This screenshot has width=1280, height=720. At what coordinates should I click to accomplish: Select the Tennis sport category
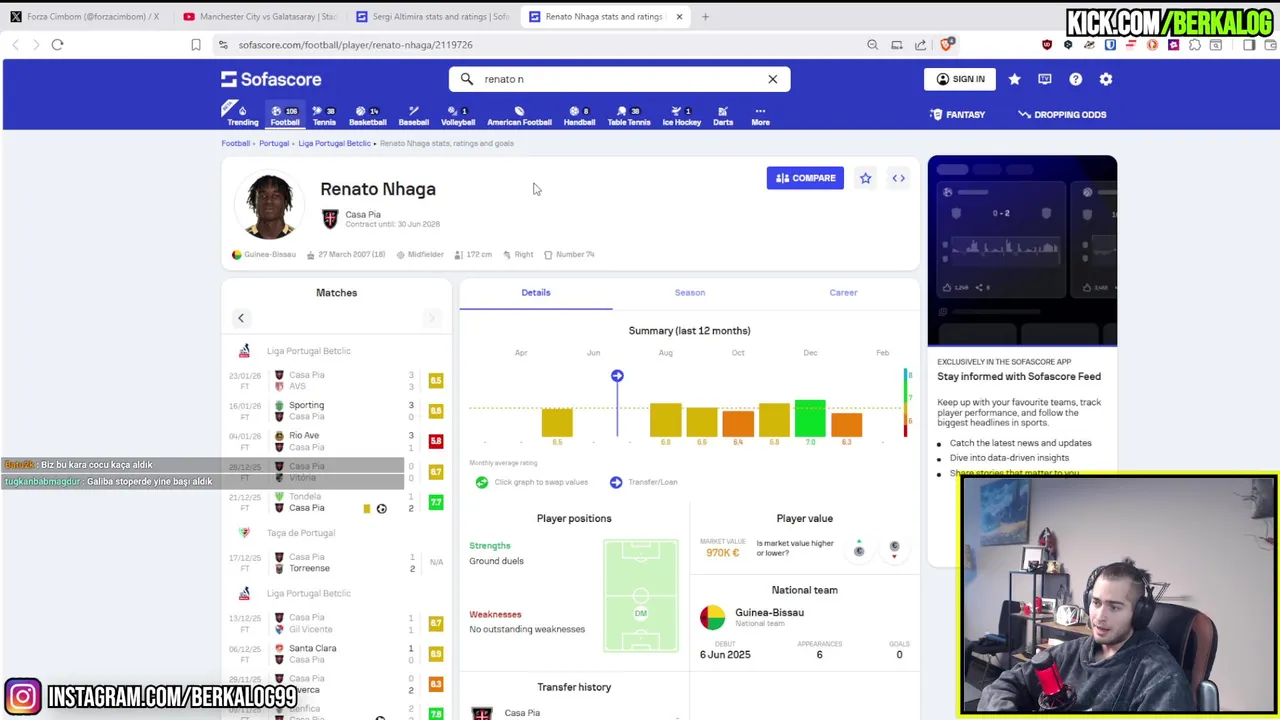coord(324,115)
